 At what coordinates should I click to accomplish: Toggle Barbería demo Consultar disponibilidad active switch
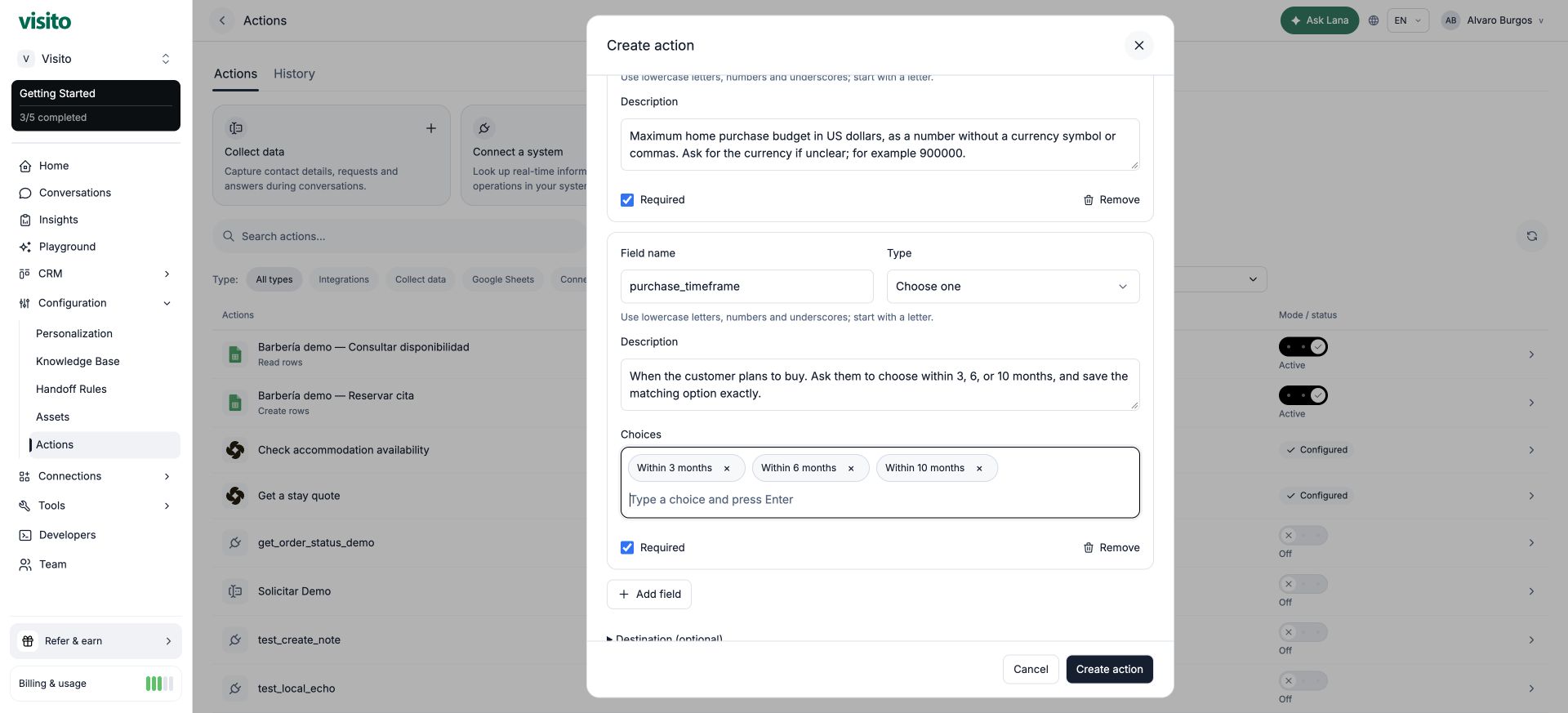tap(1303, 347)
